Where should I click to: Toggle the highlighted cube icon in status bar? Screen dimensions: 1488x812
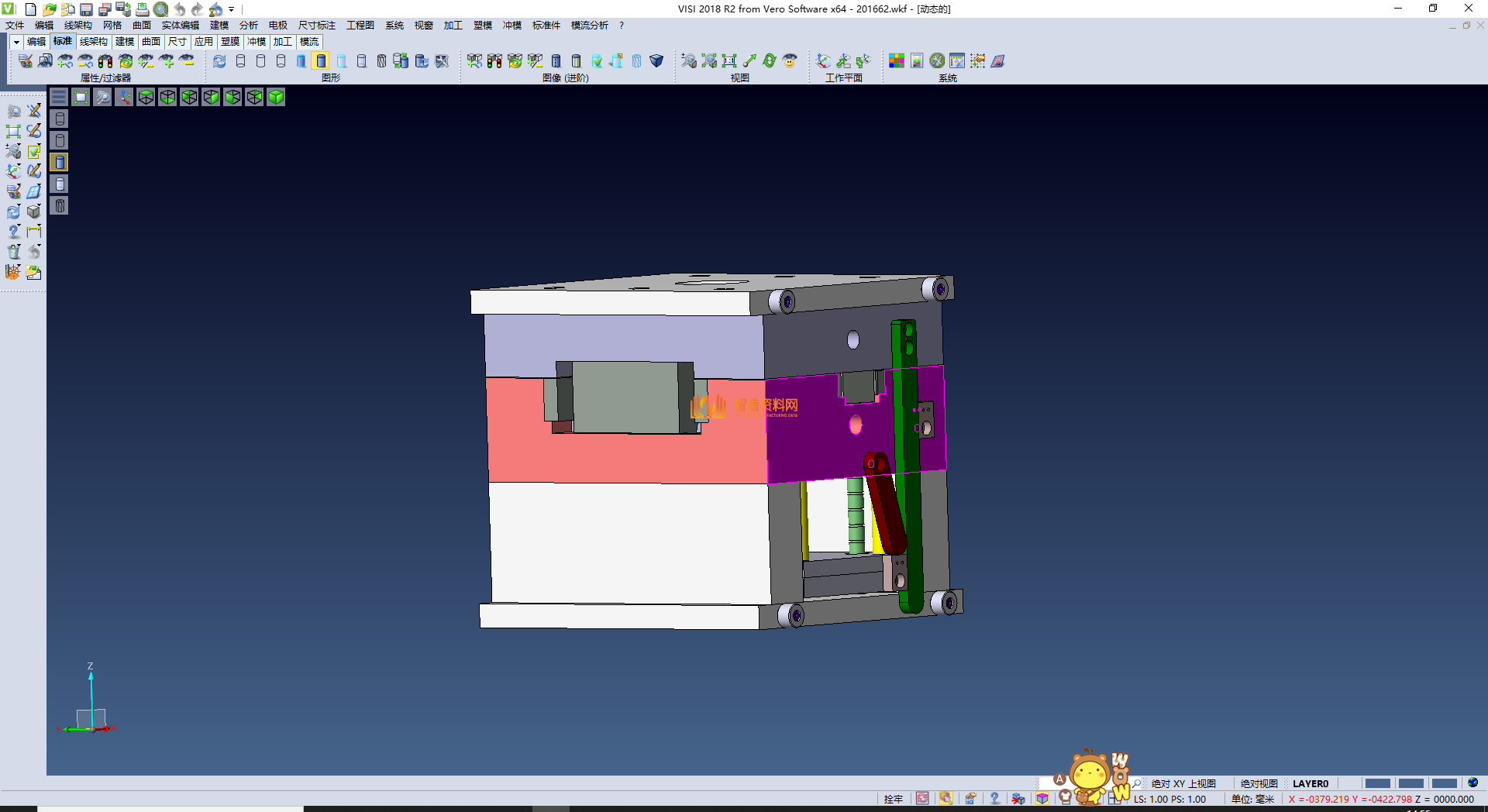click(x=1042, y=799)
